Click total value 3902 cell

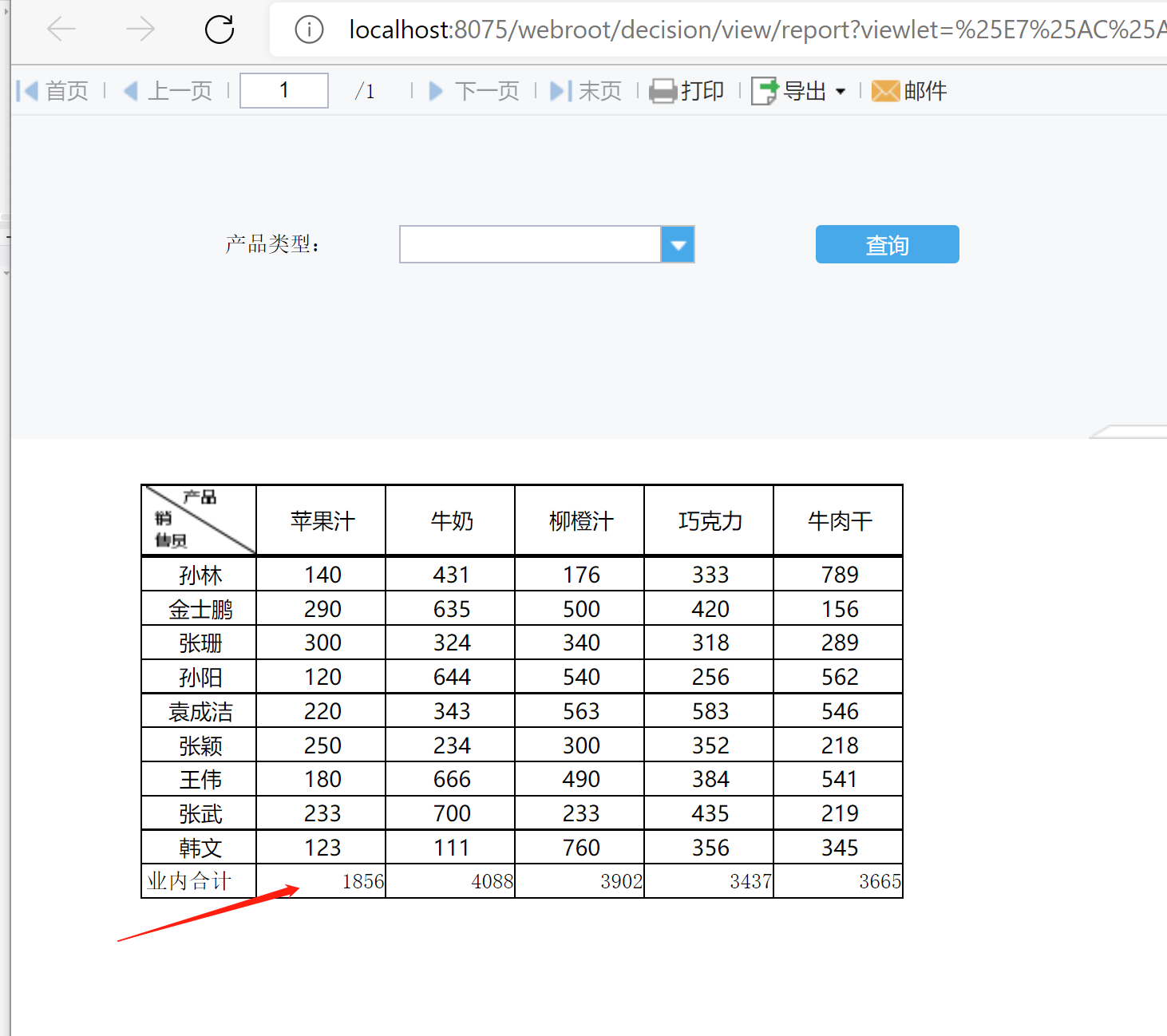[x=580, y=881]
